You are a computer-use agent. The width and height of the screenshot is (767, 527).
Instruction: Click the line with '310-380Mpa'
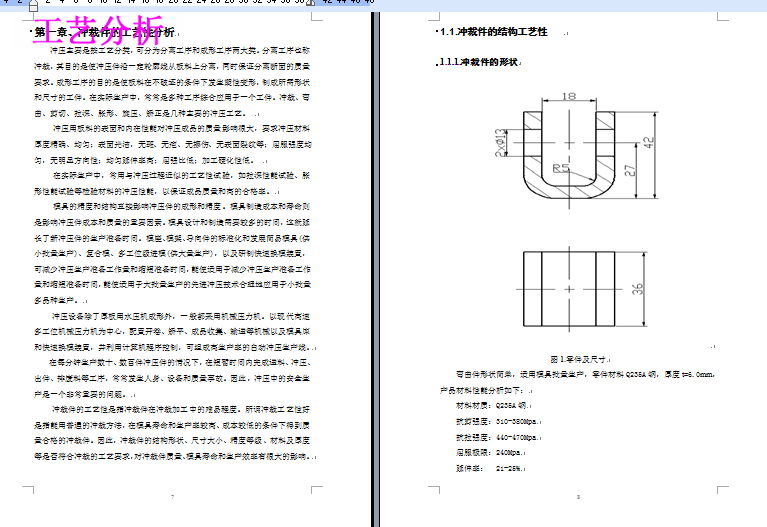[x=498, y=421]
